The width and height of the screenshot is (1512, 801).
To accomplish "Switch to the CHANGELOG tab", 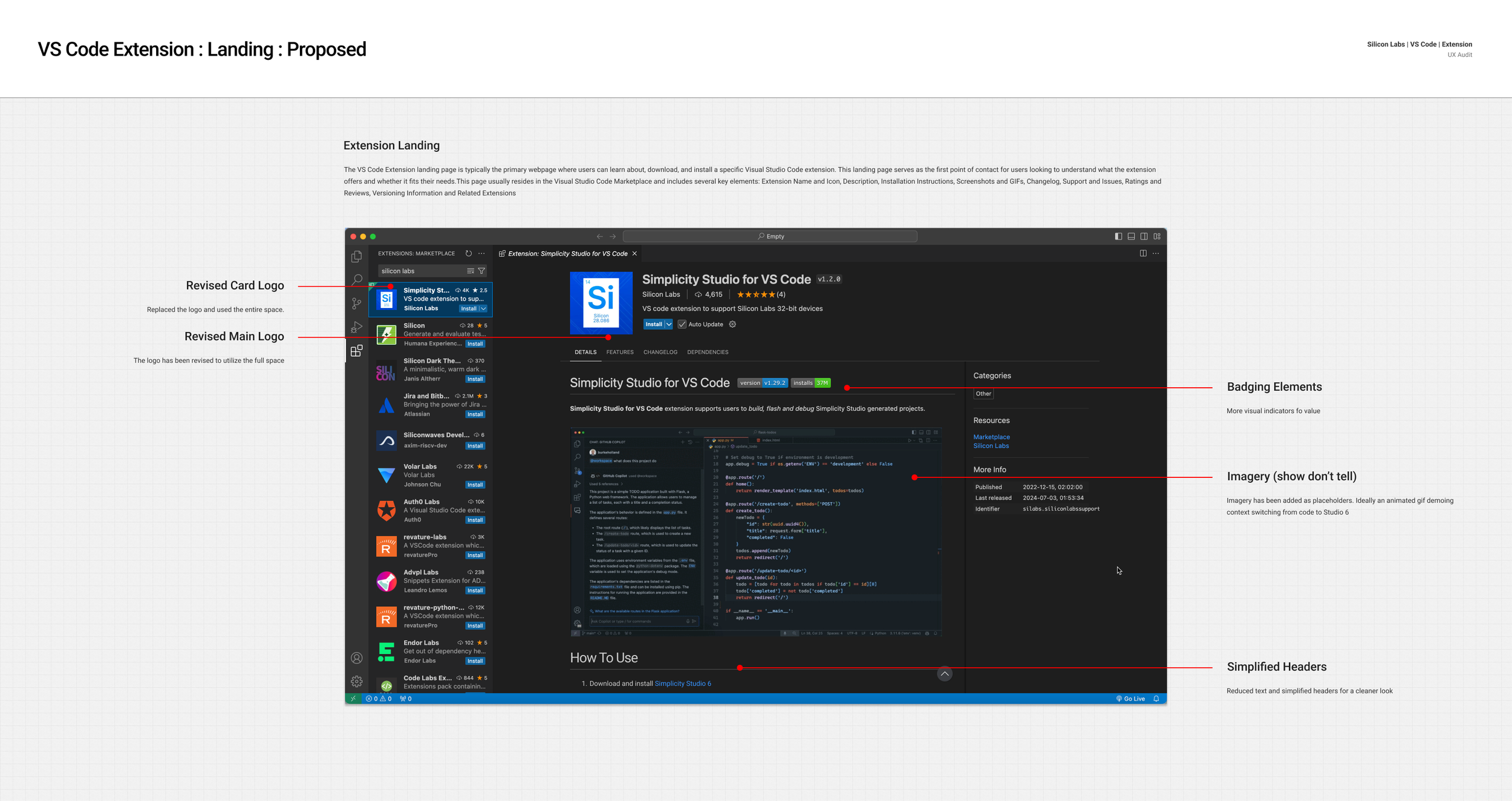I will pyautogui.click(x=660, y=352).
